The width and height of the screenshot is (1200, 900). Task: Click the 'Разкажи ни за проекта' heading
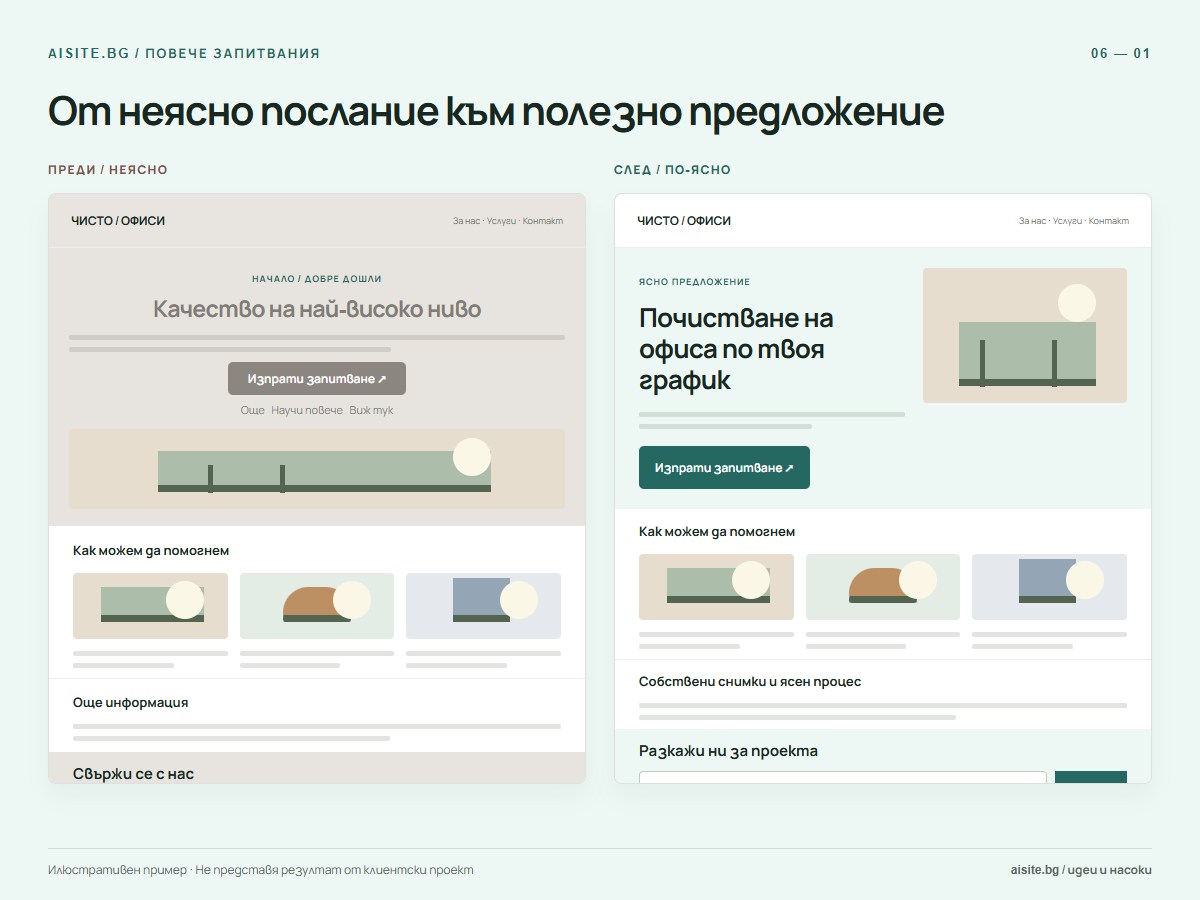[x=728, y=751]
